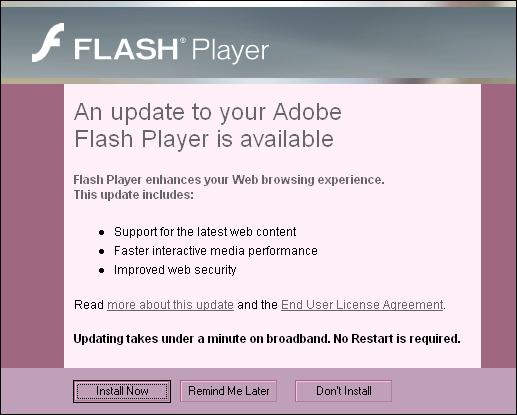Start the update with Install Now

(x=122, y=391)
